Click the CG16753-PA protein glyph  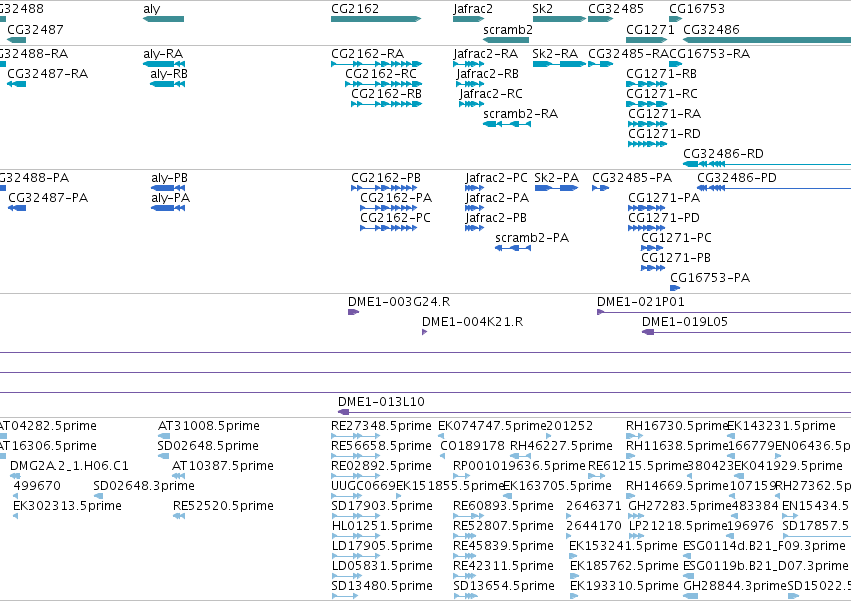[x=675, y=288]
